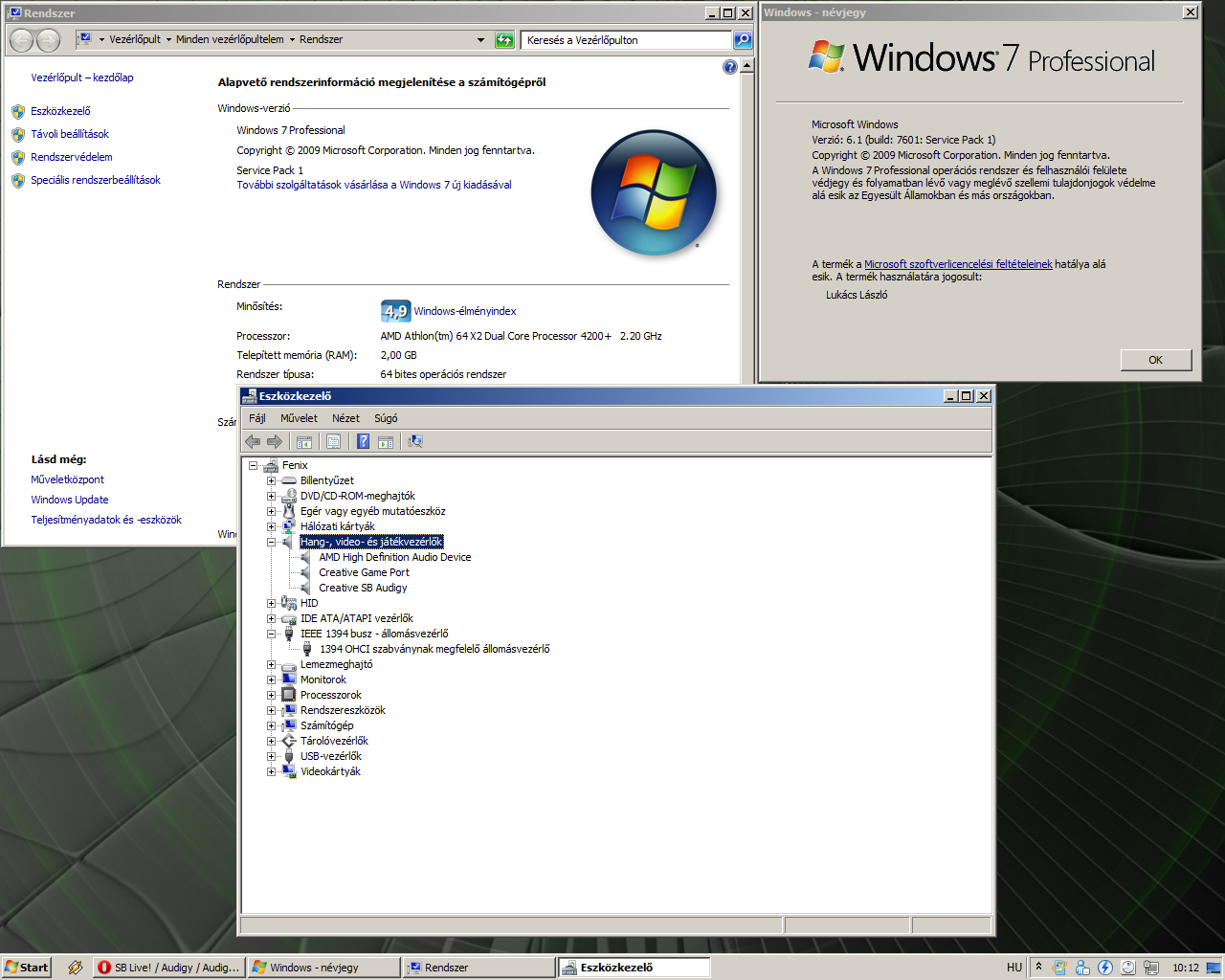The height and width of the screenshot is (980, 1225).
Task: Refresh the Rendszer address bar
Action: point(504,40)
